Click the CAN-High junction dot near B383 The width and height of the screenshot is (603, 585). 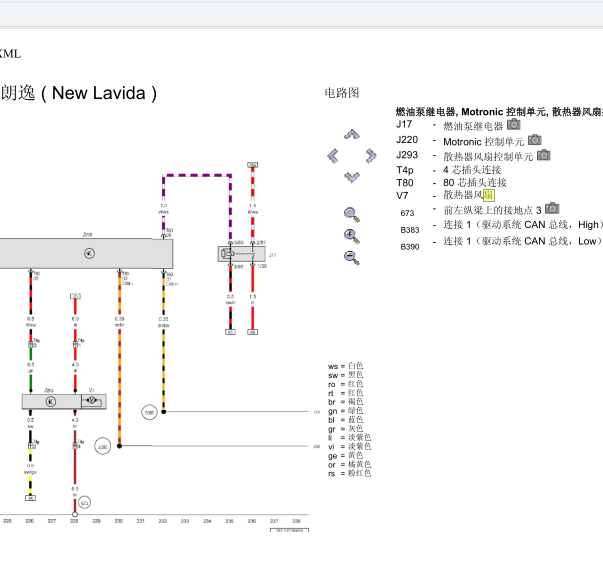[163, 412]
